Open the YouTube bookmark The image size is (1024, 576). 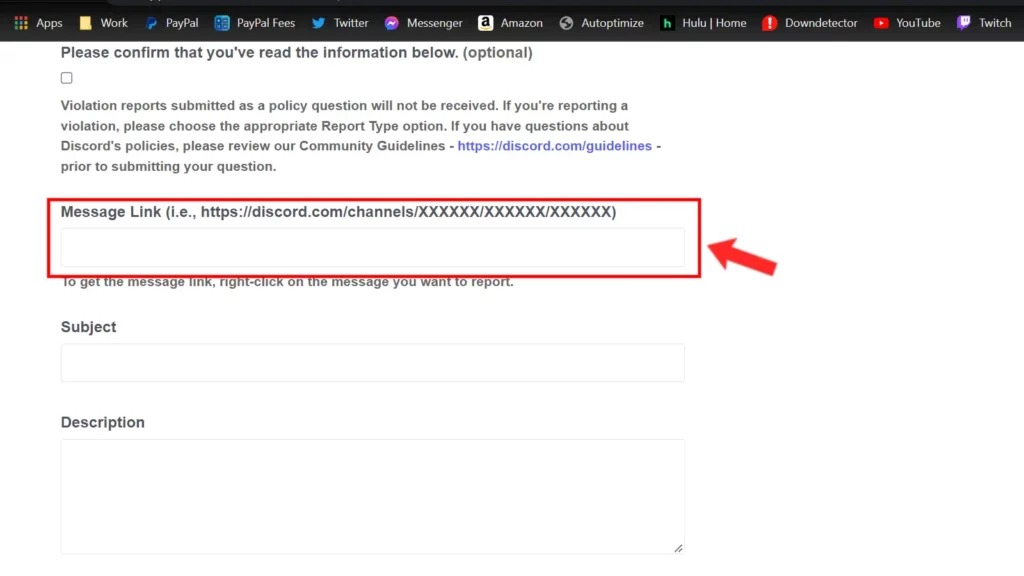click(x=907, y=23)
